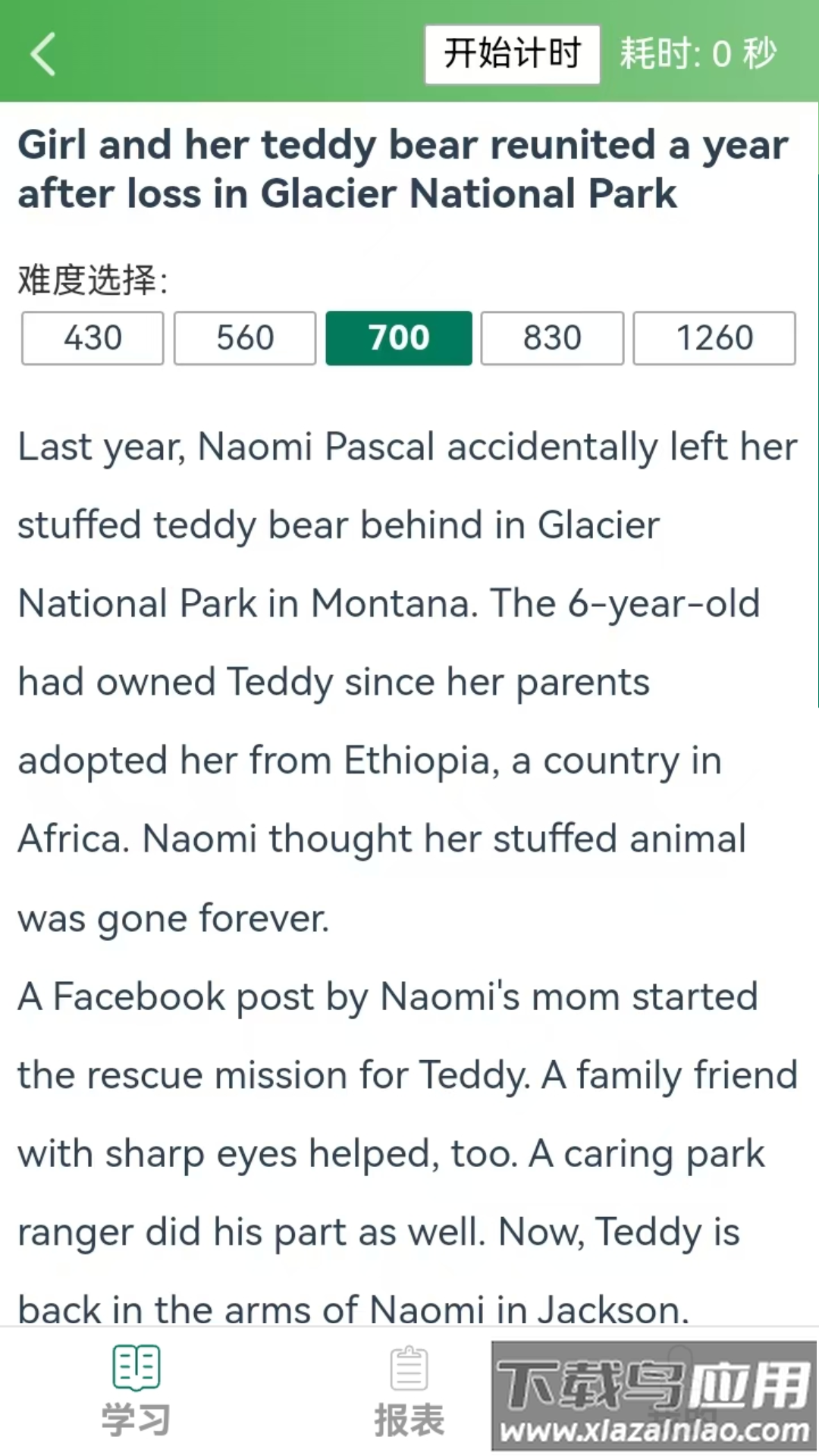The height and width of the screenshot is (1456, 819).
Task: Tap the 耗时 elapsed time counter
Action: pyautogui.click(x=698, y=54)
